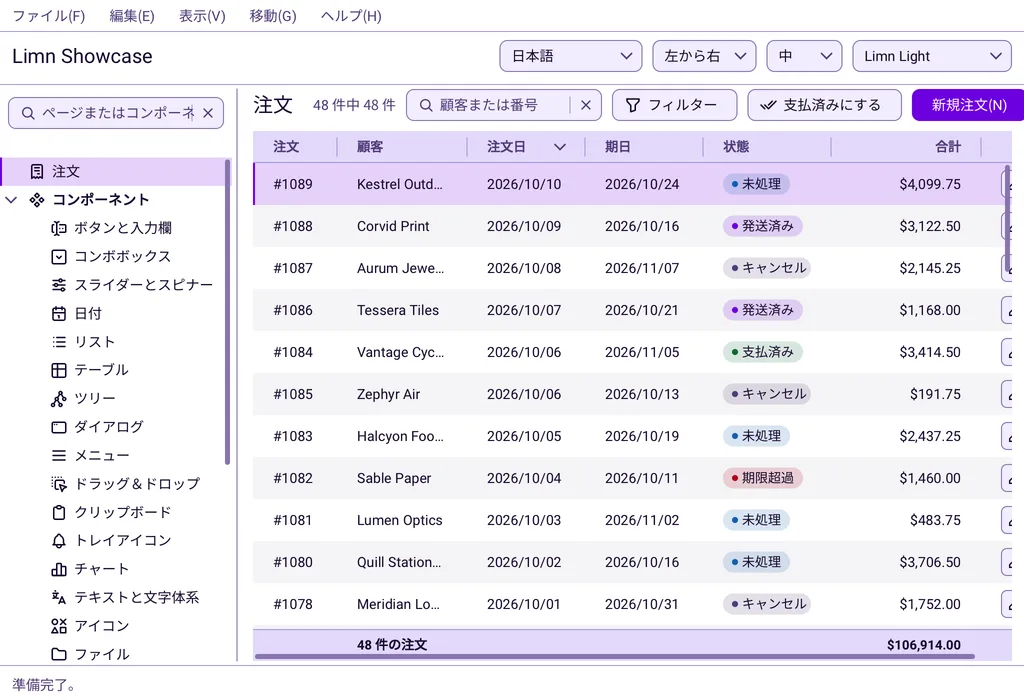Screen dimensions: 1024x700
Task: Open the 注文 page icon in sidebar
Action: 37,172
